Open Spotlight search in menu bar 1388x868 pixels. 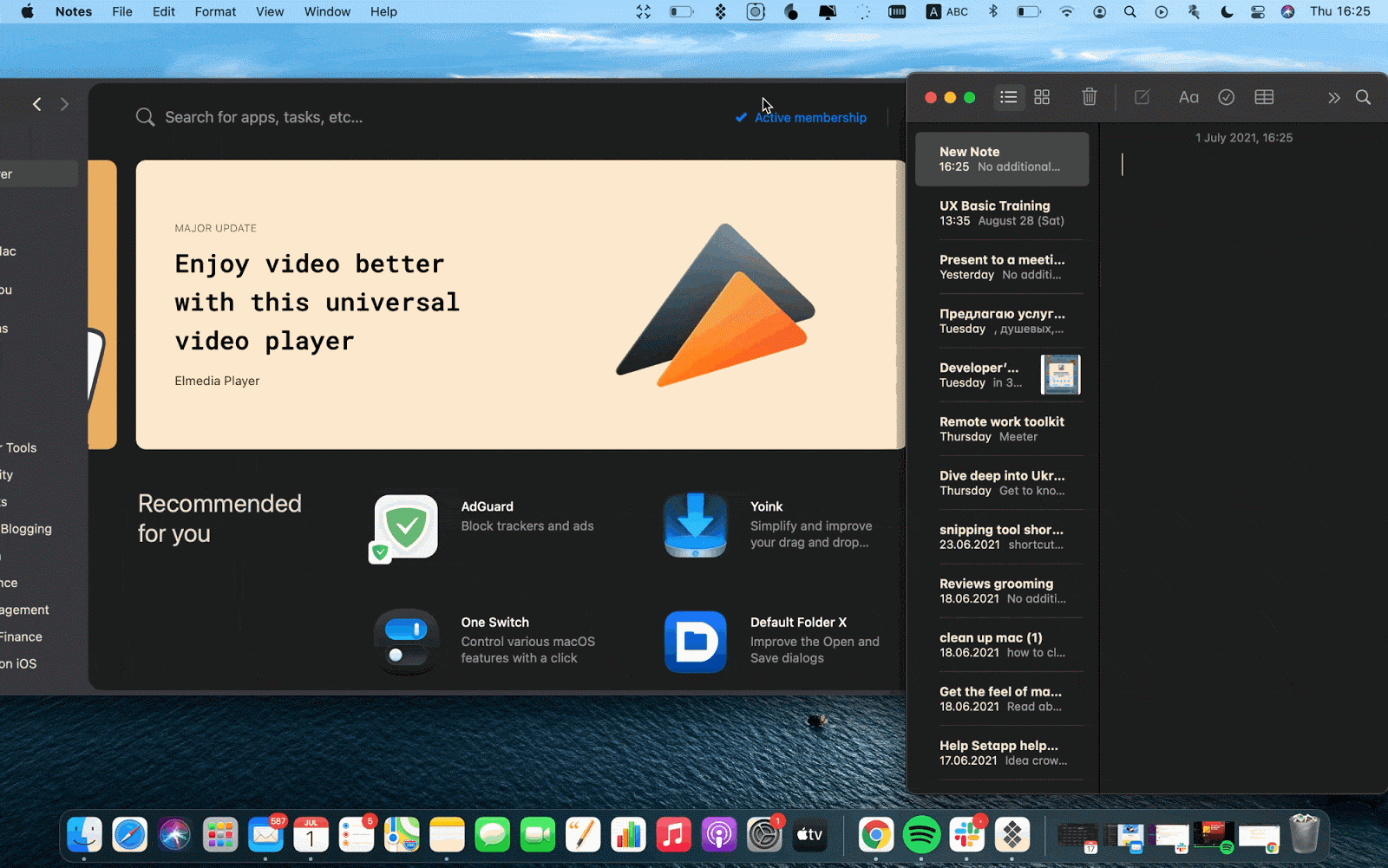[x=1129, y=11]
